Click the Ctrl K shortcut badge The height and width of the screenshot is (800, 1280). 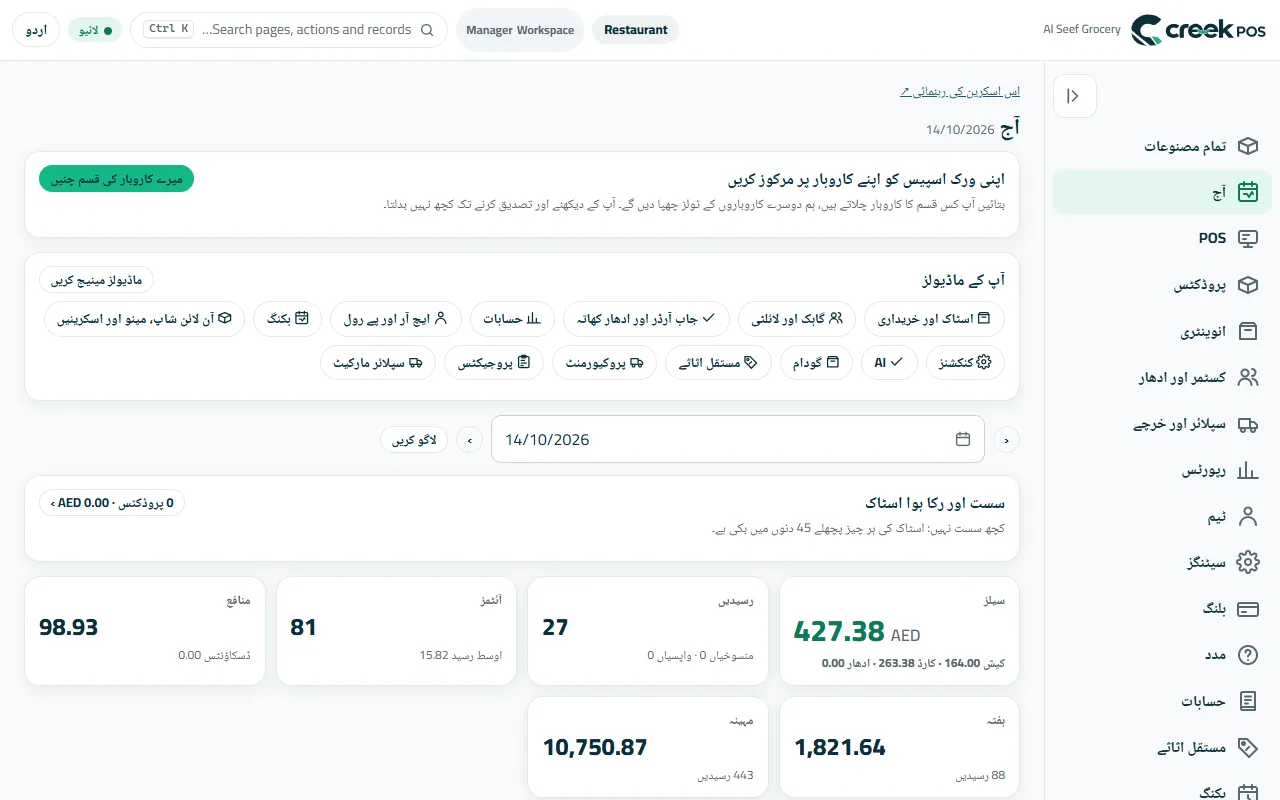tap(169, 29)
